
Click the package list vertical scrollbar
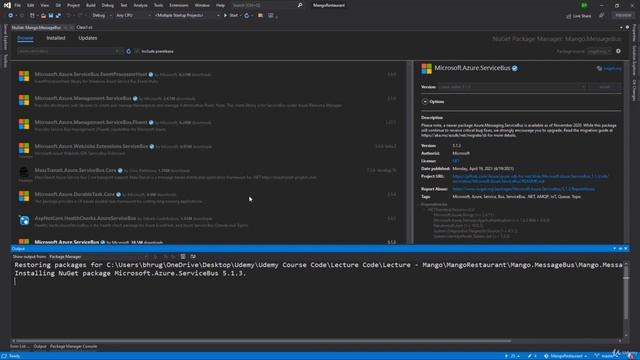(x=409, y=153)
